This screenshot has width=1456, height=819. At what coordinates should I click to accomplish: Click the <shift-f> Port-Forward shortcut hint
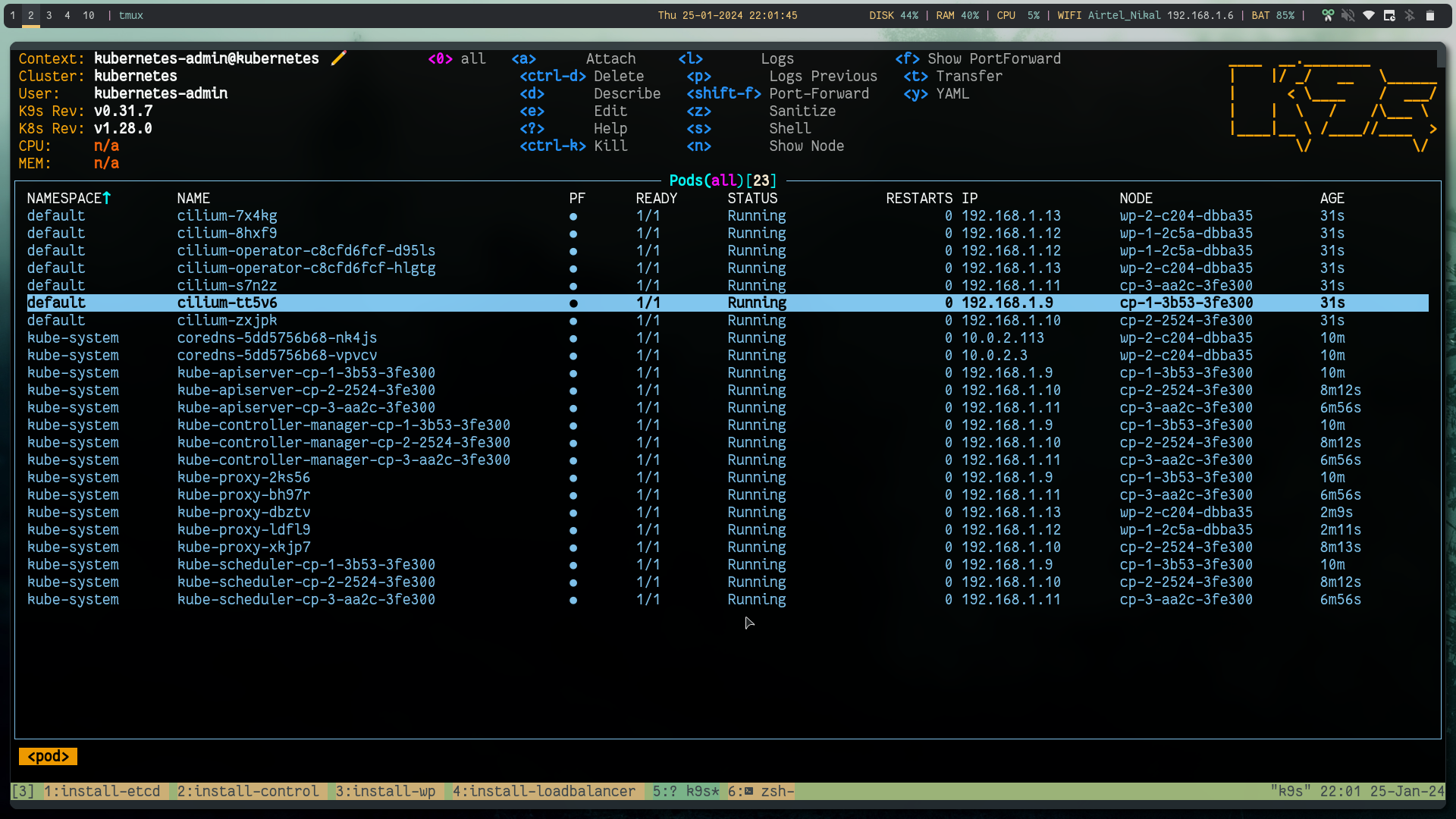778,93
